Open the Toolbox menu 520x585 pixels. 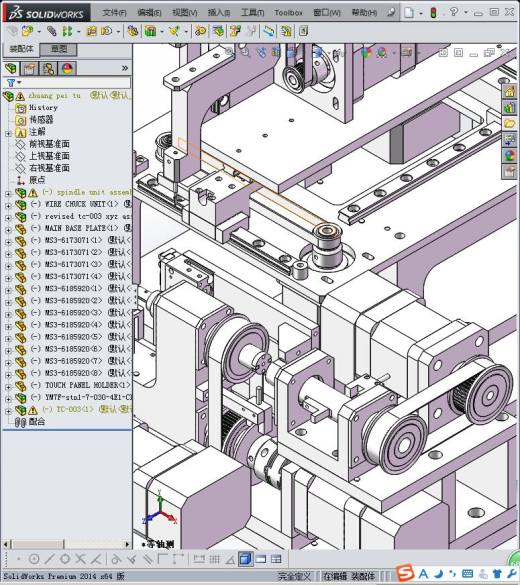pyautogui.click(x=288, y=13)
